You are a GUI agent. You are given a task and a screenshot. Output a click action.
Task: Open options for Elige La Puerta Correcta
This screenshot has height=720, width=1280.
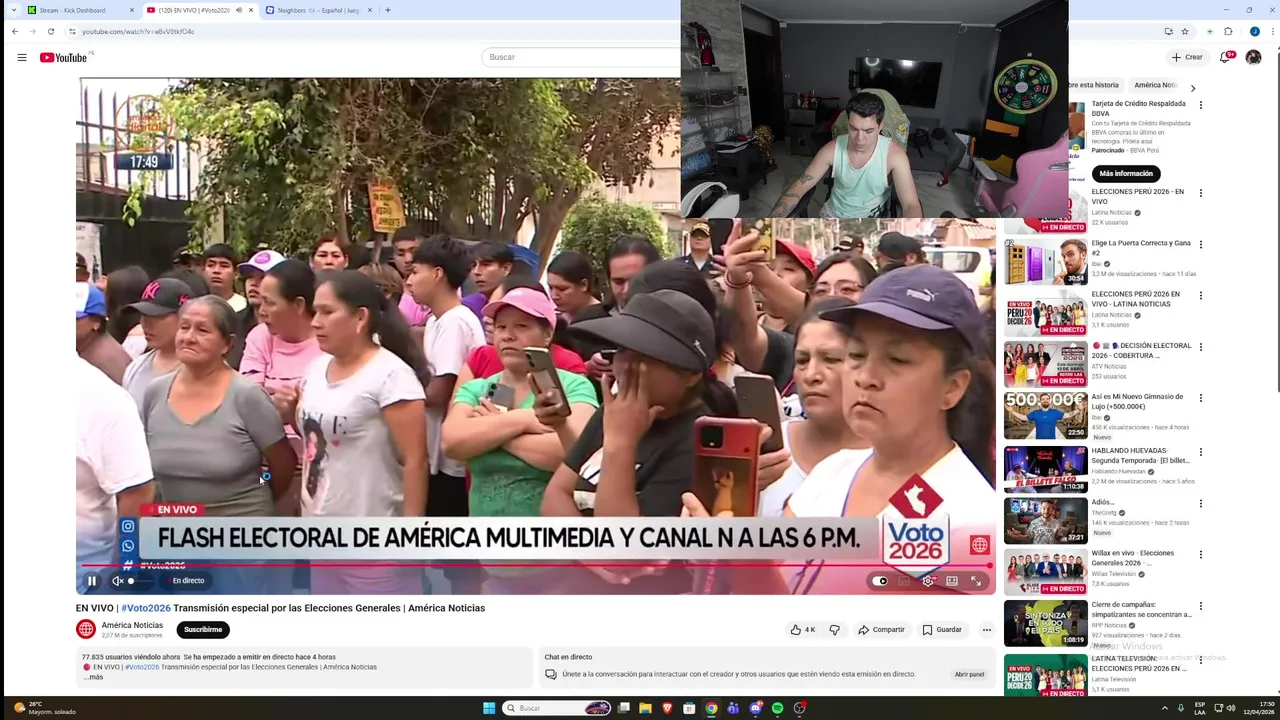pos(1201,244)
